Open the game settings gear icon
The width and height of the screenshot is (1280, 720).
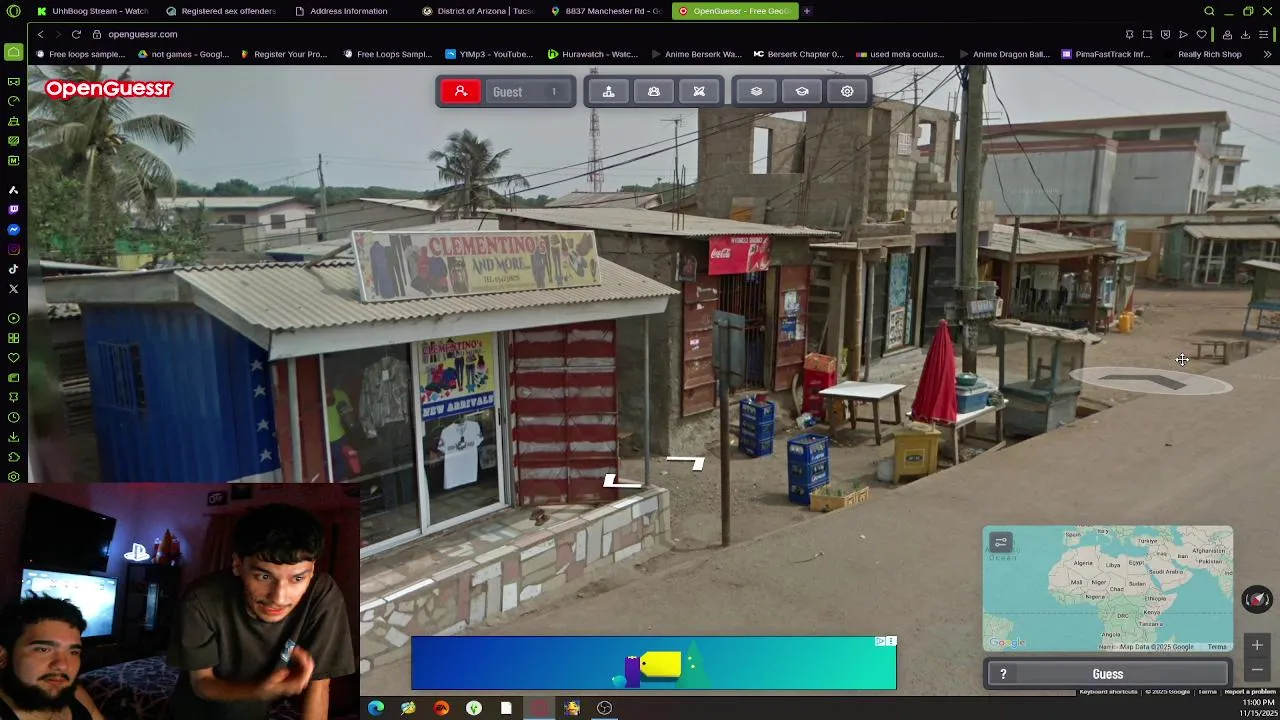click(847, 91)
